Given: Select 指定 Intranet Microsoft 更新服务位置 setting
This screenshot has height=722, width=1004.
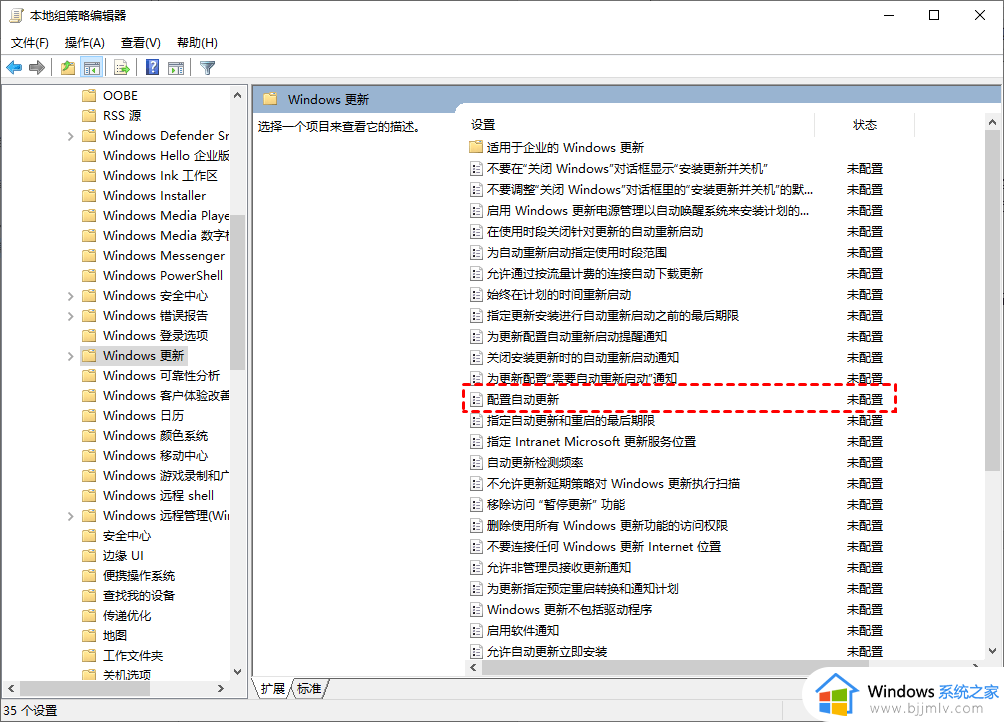Looking at the screenshot, I should [x=591, y=442].
